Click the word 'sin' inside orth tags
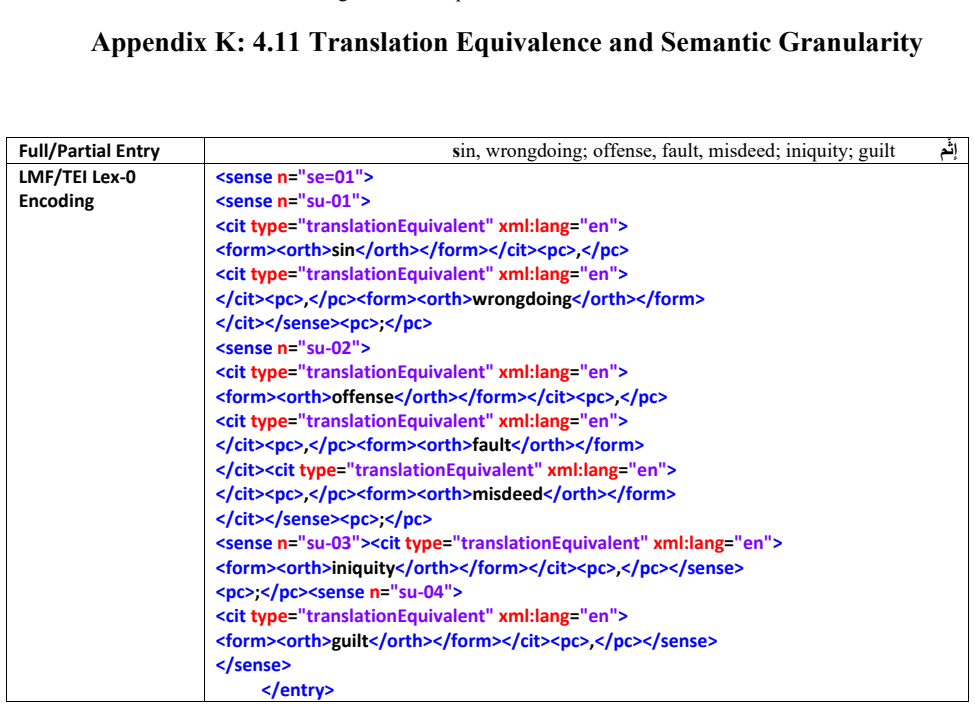Viewport: 975px width, 708px height. (x=343, y=251)
